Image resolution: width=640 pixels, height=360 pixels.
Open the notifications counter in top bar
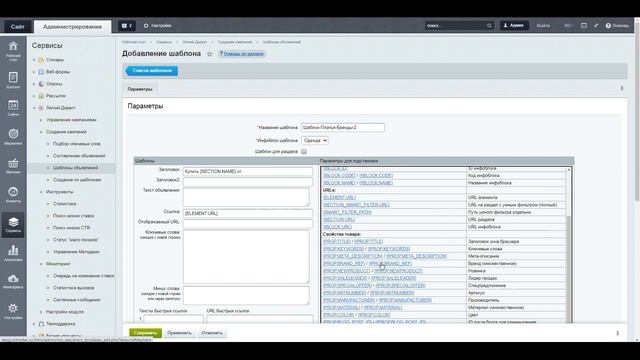(x=127, y=26)
